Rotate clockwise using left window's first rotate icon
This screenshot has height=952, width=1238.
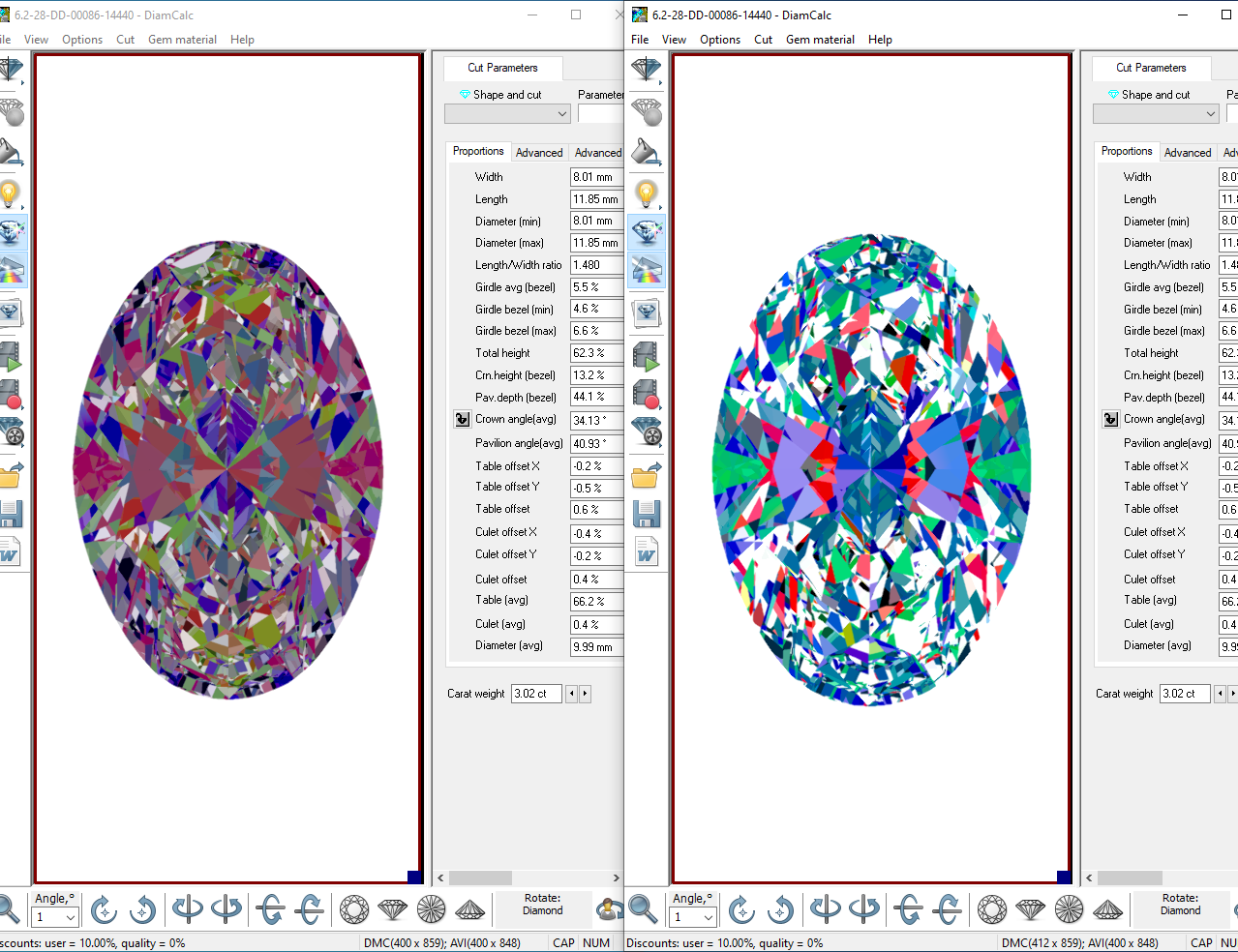click(104, 909)
